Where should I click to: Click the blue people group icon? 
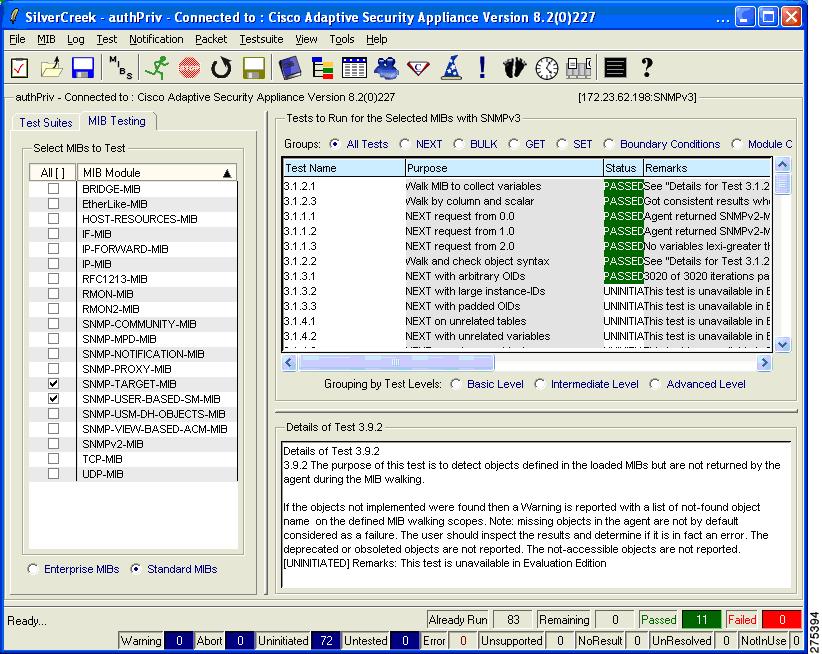pos(386,68)
